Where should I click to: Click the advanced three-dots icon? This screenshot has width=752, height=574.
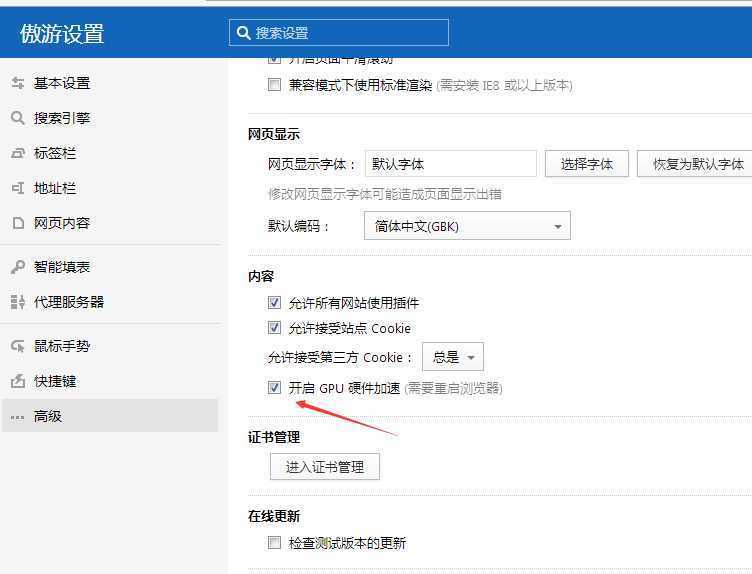(x=18, y=417)
